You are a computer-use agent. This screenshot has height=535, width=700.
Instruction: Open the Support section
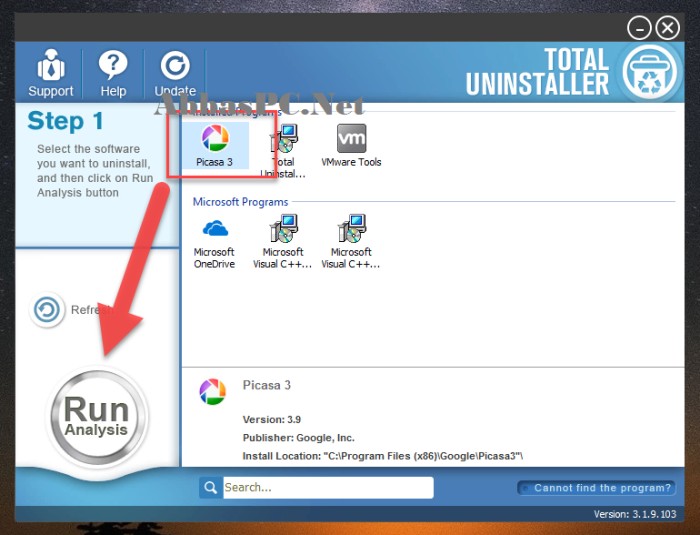(50, 74)
